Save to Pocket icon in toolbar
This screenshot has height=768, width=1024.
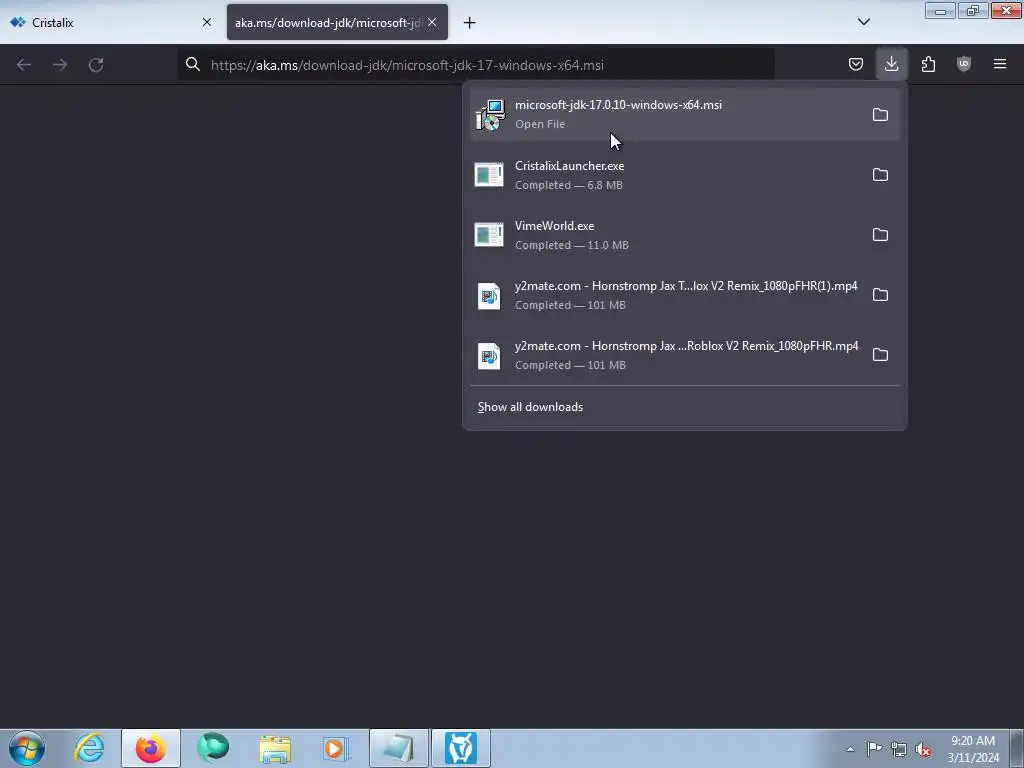point(856,64)
